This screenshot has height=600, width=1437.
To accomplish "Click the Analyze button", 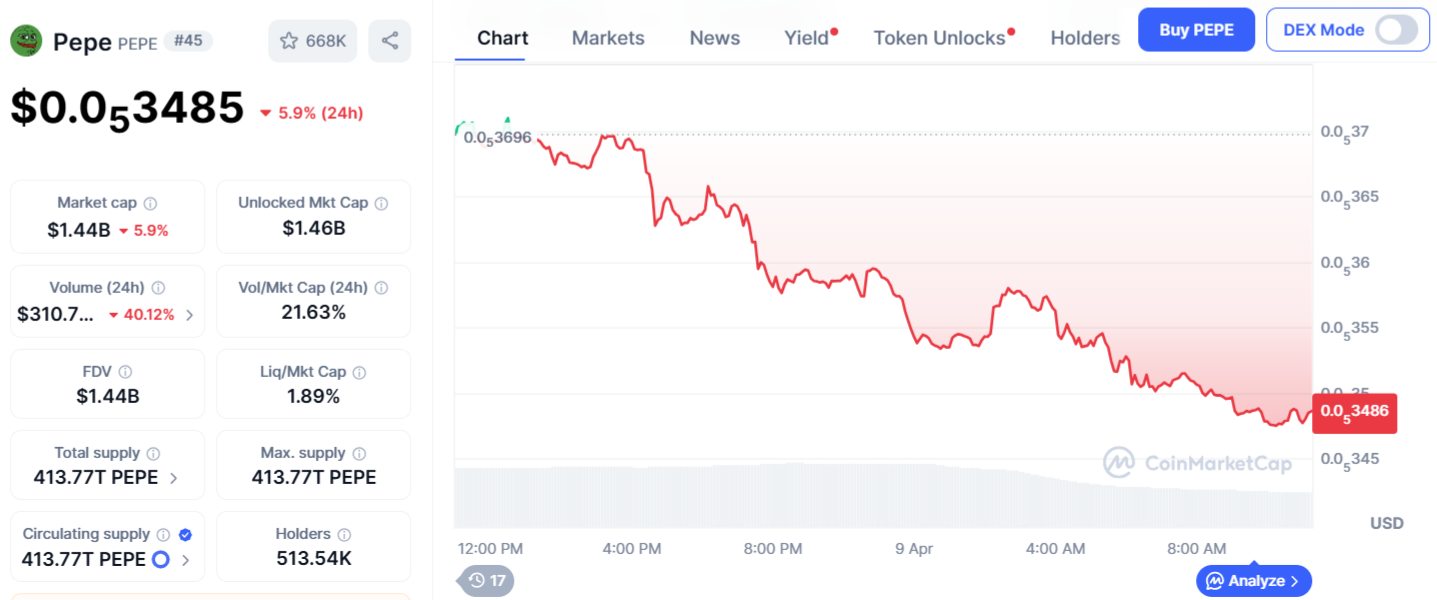I will pyautogui.click(x=1253, y=580).
